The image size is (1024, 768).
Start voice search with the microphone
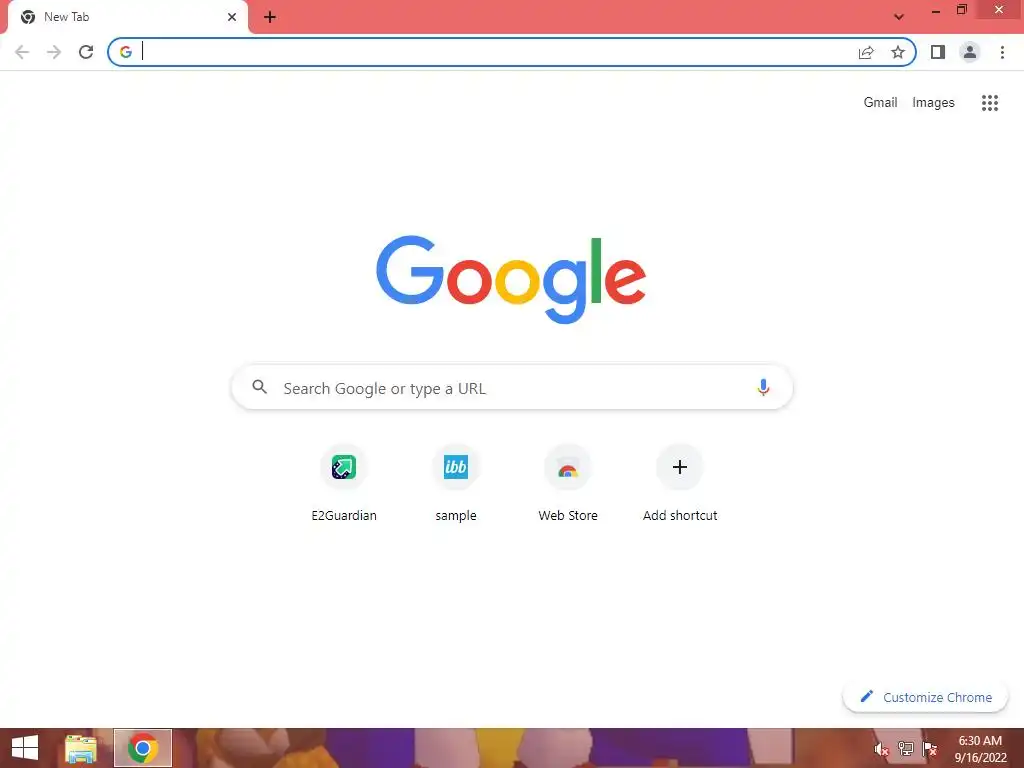(763, 387)
